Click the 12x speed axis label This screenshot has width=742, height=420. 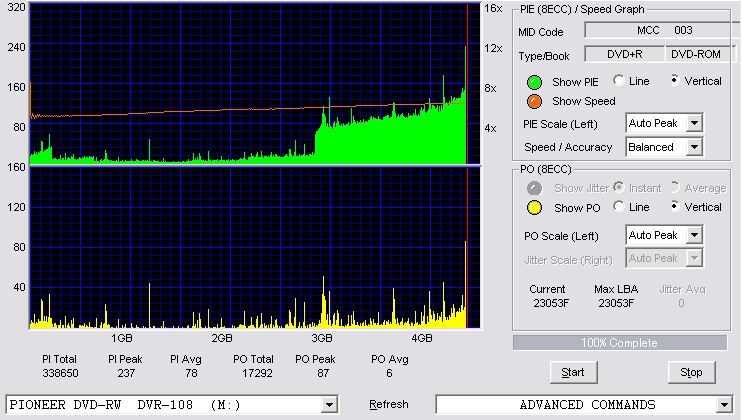coord(493,48)
